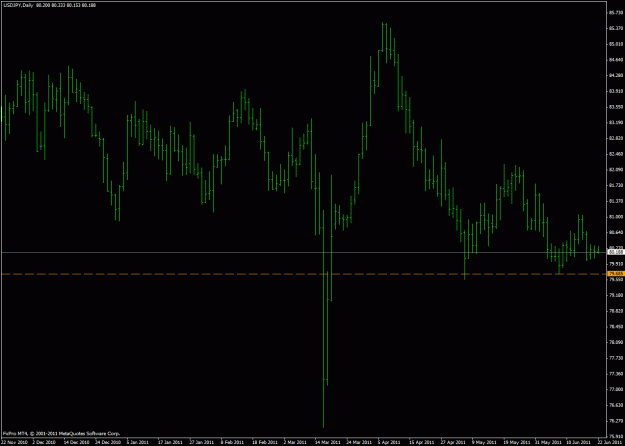Click the orange 79.685 price tag
The height and width of the screenshot is (446, 625).
coord(615,274)
